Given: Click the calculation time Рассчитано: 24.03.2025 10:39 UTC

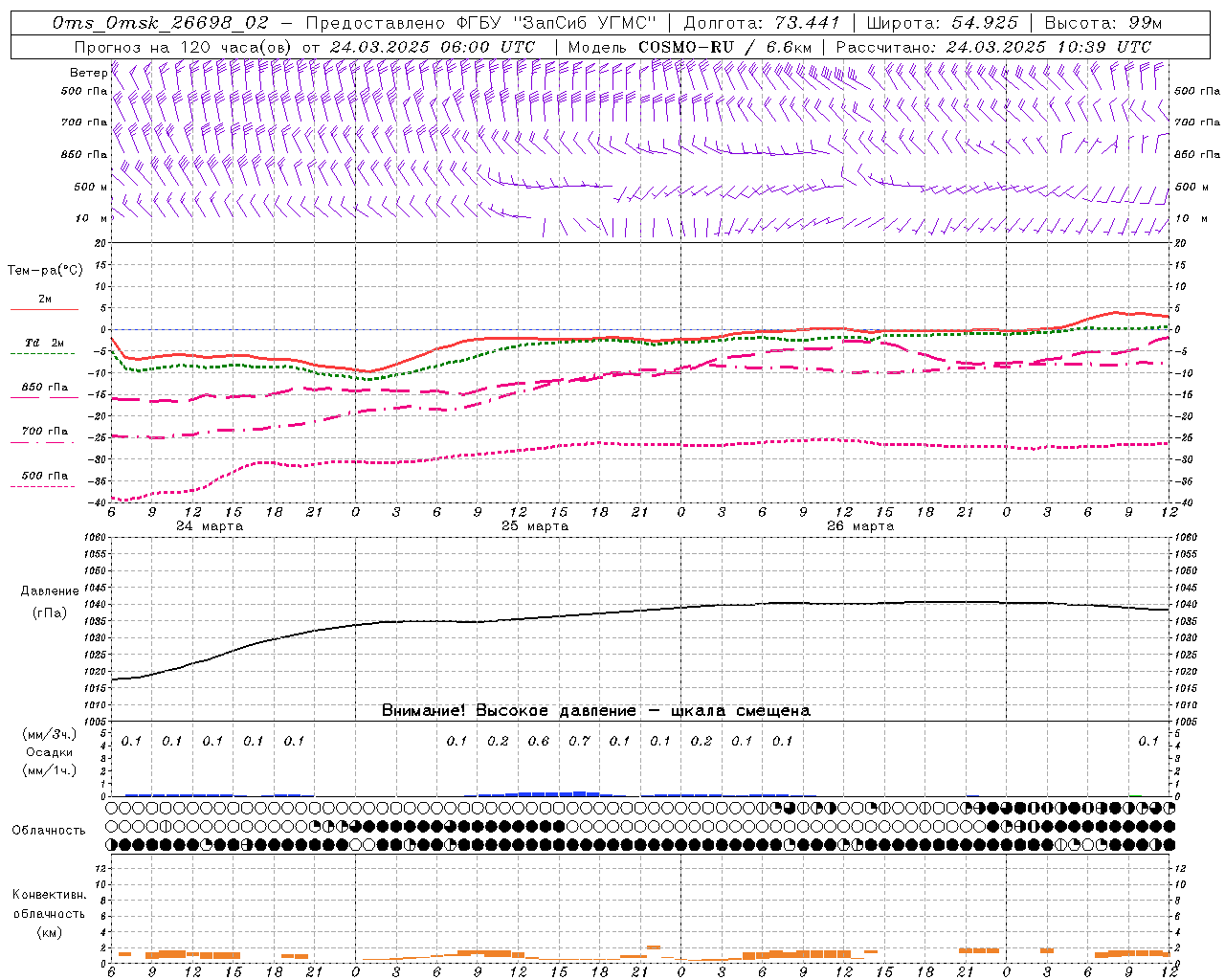Looking at the screenshot, I should click(x=993, y=47).
